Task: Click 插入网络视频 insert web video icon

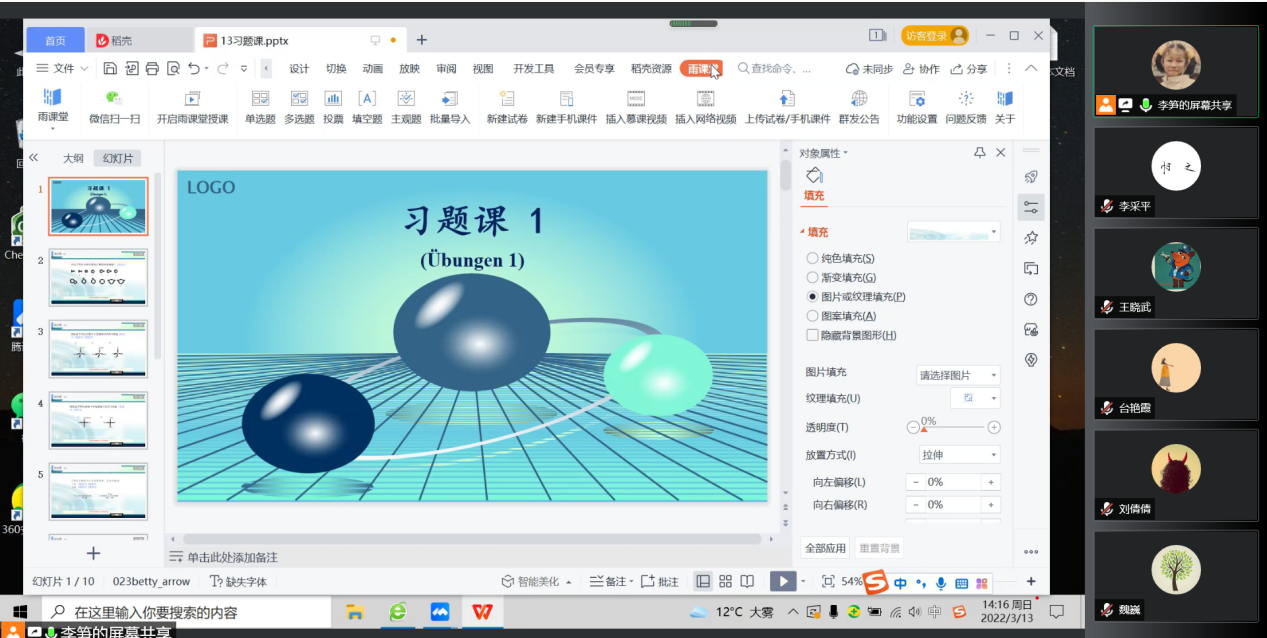Action: (x=705, y=99)
